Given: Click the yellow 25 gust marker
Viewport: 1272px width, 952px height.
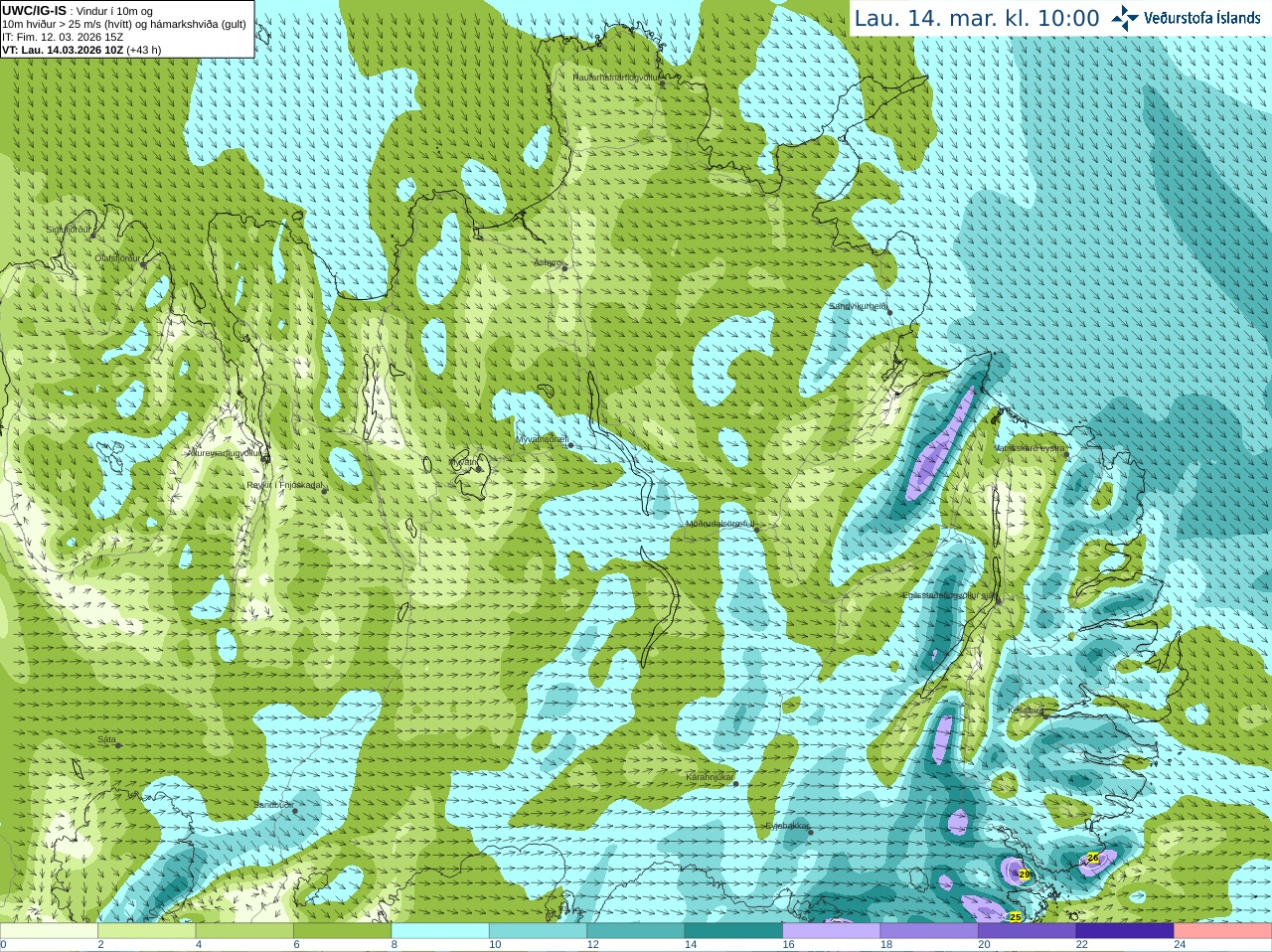Looking at the screenshot, I should pyautogui.click(x=1015, y=917).
